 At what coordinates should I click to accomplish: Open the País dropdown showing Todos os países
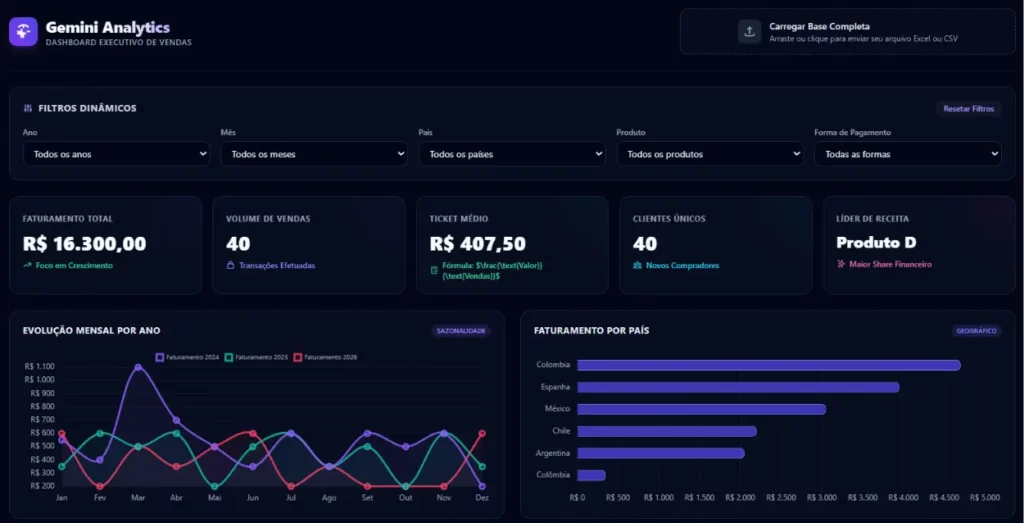(512, 155)
